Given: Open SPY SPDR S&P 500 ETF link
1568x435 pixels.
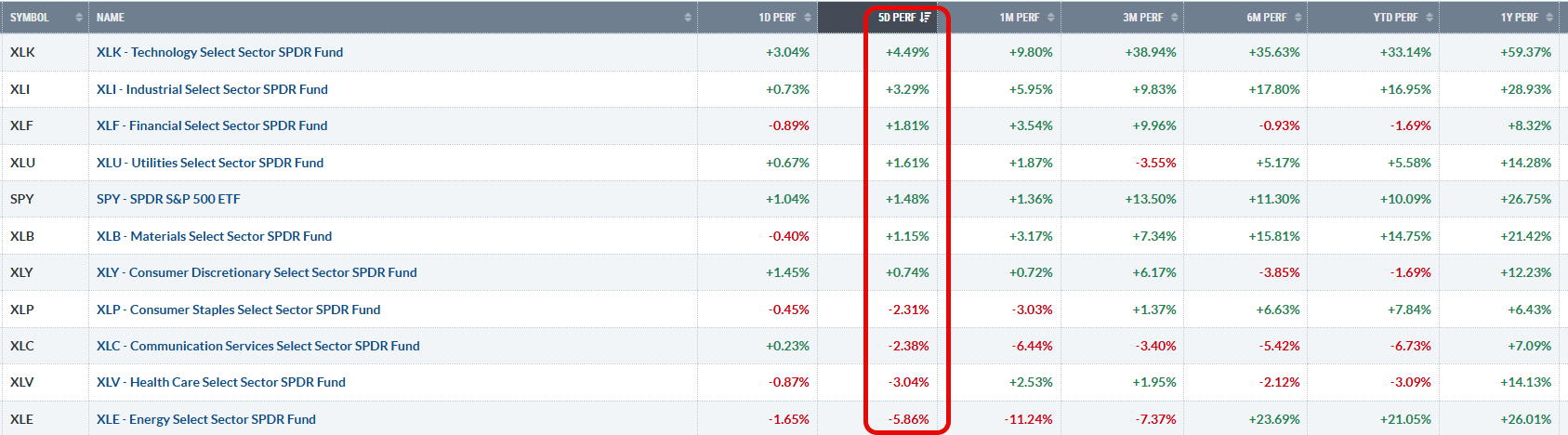Looking at the screenshot, I should click(168, 199).
